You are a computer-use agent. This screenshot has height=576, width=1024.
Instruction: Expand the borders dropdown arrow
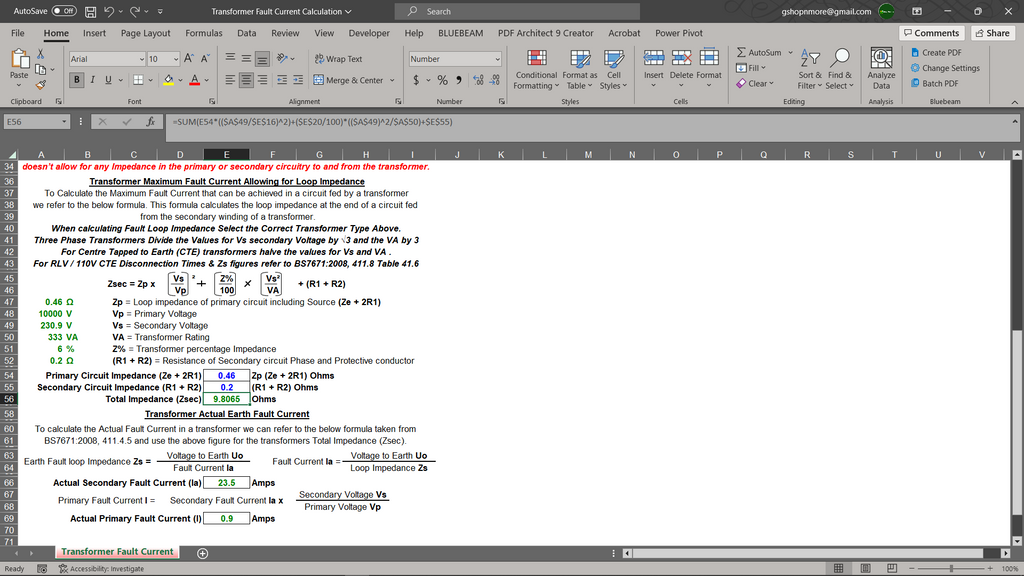click(x=150, y=80)
